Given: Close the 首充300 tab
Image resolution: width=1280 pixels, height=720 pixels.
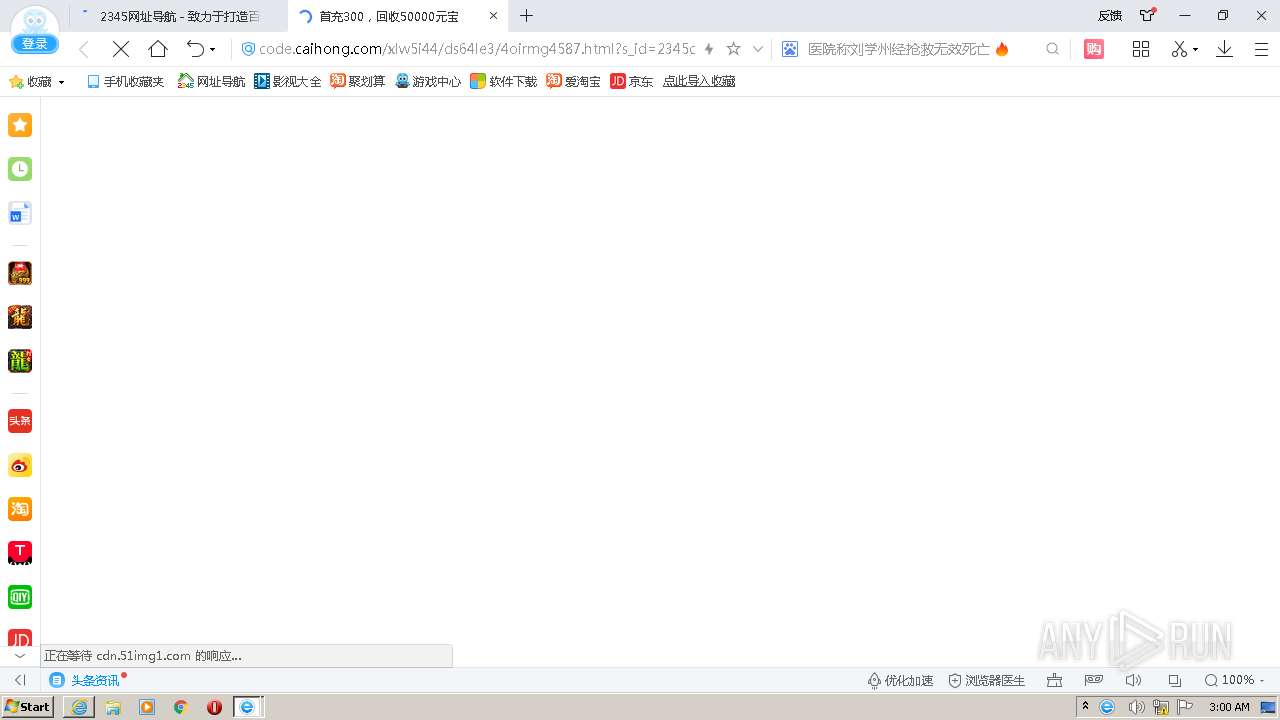Looking at the screenshot, I should [493, 16].
